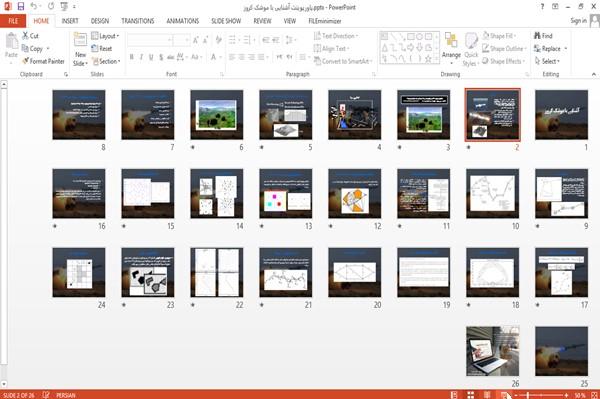Open PowerPoint Help question mark
Image resolution: width=600 pixels, height=399 pixels.
point(542,7)
